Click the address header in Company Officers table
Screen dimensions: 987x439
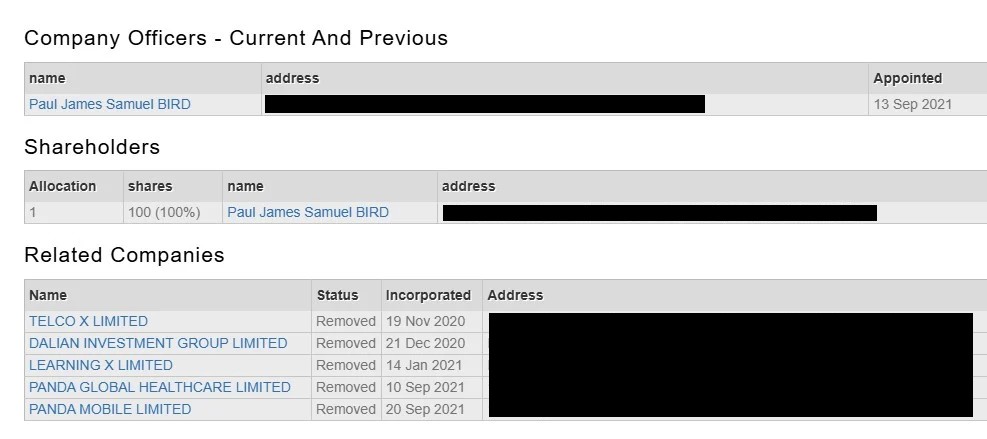click(292, 79)
